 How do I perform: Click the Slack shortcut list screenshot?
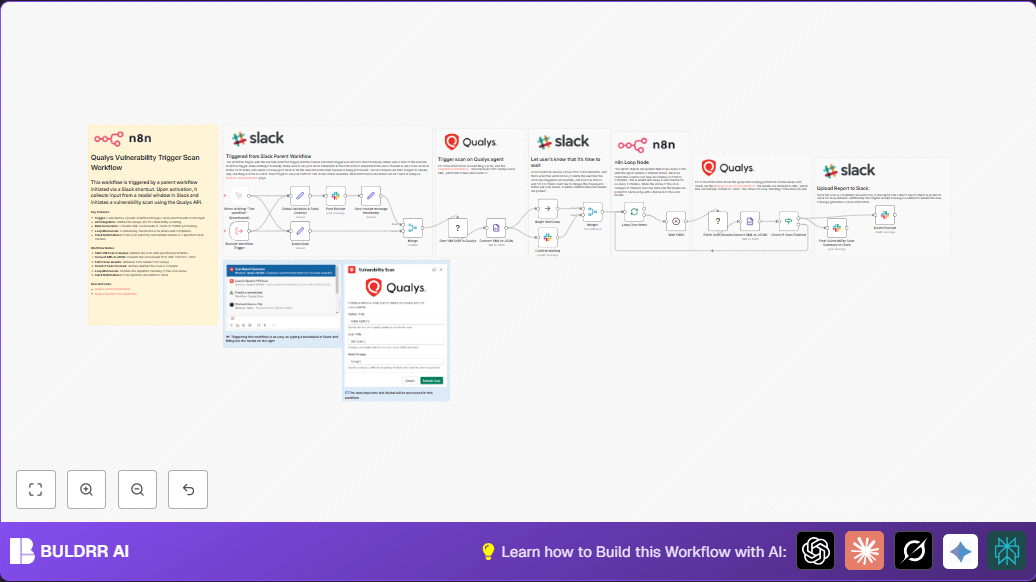coord(282,296)
